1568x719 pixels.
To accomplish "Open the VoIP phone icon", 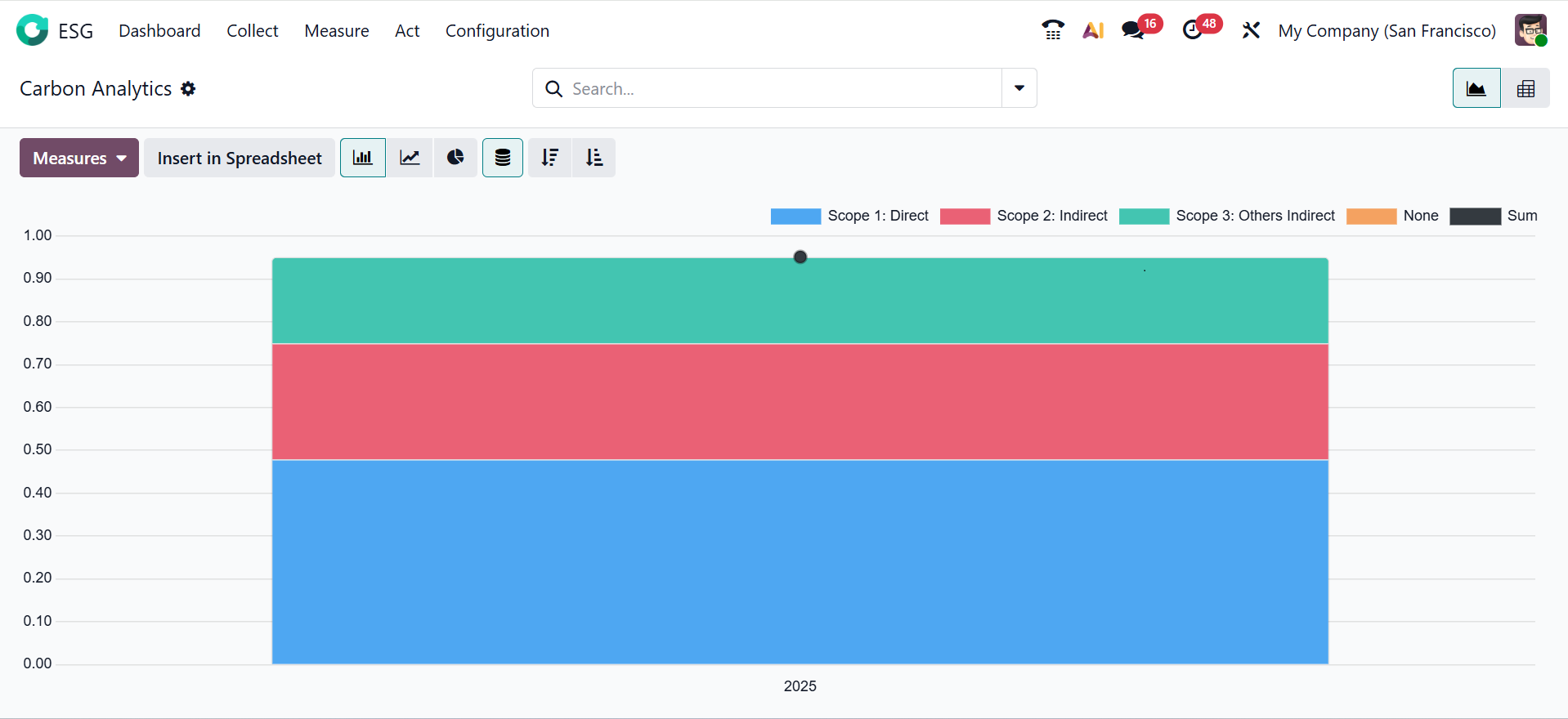I will (1053, 30).
